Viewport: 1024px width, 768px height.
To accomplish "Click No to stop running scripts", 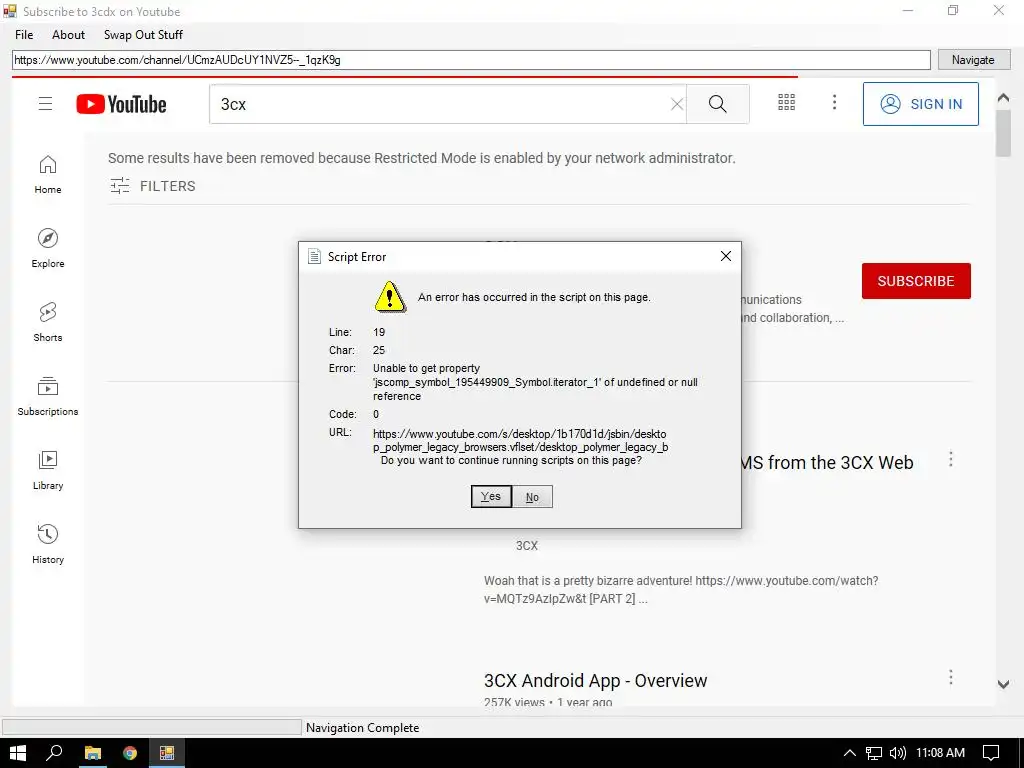I will click(532, 497).
